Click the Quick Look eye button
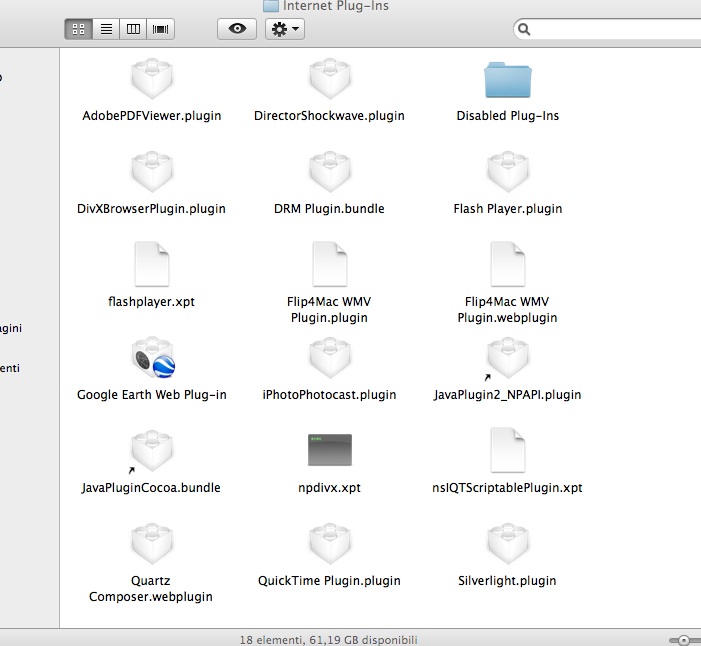Screen dimensions: 701x646 coord(237,30)
